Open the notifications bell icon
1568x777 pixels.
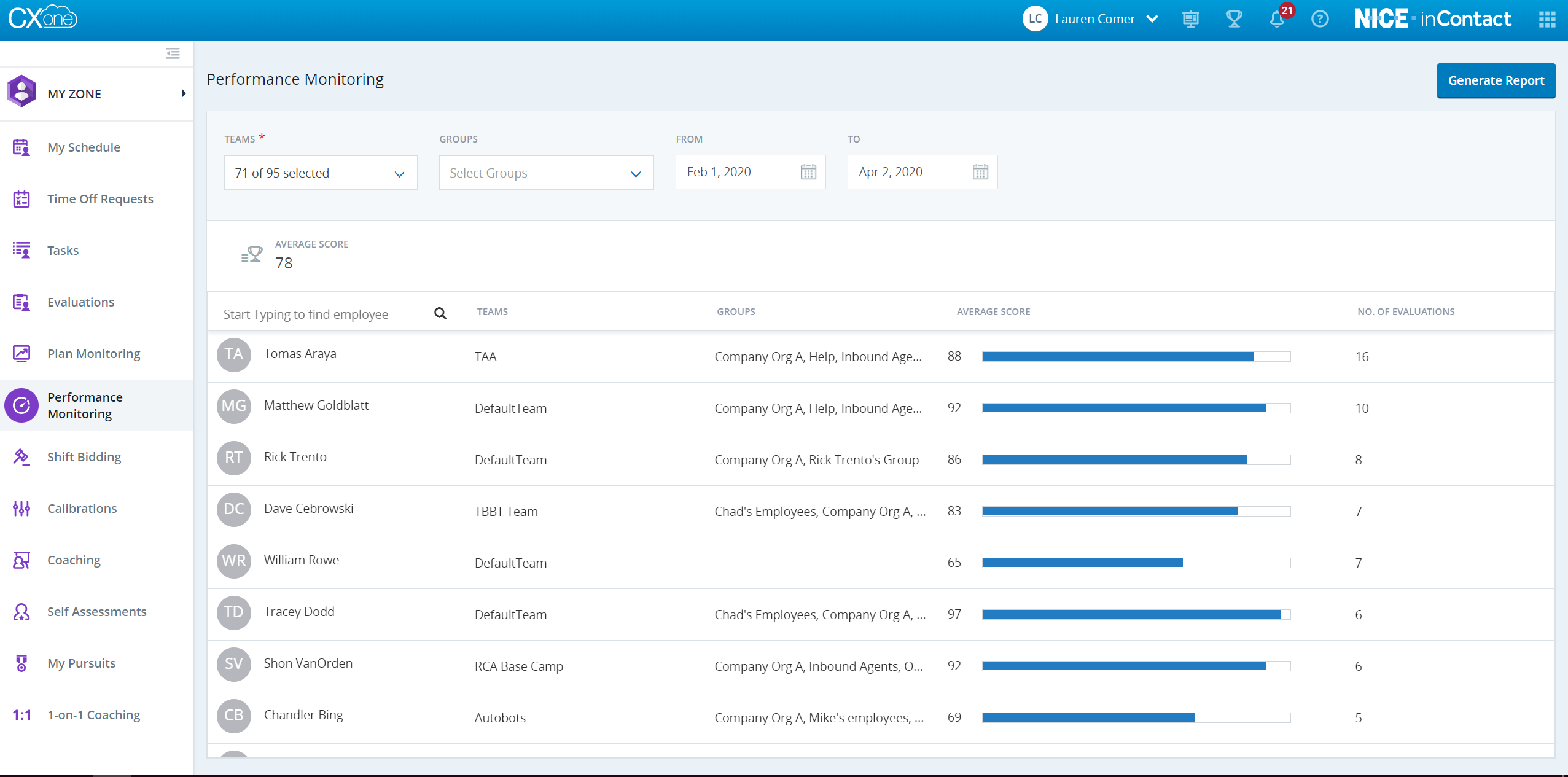point(1277,19)
